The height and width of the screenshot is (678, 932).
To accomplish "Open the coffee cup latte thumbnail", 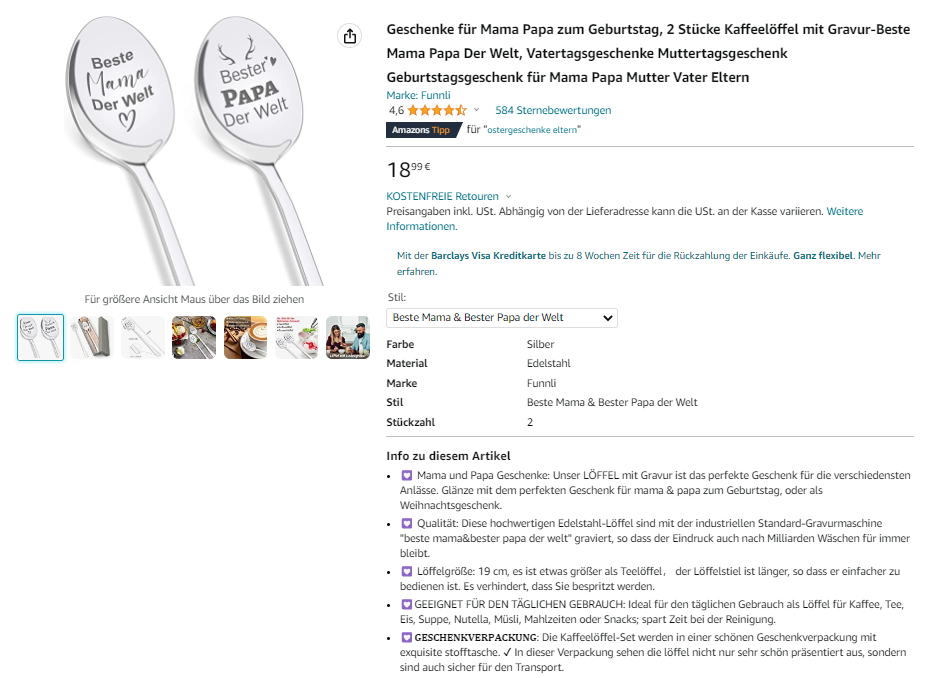I will (245, 338).
